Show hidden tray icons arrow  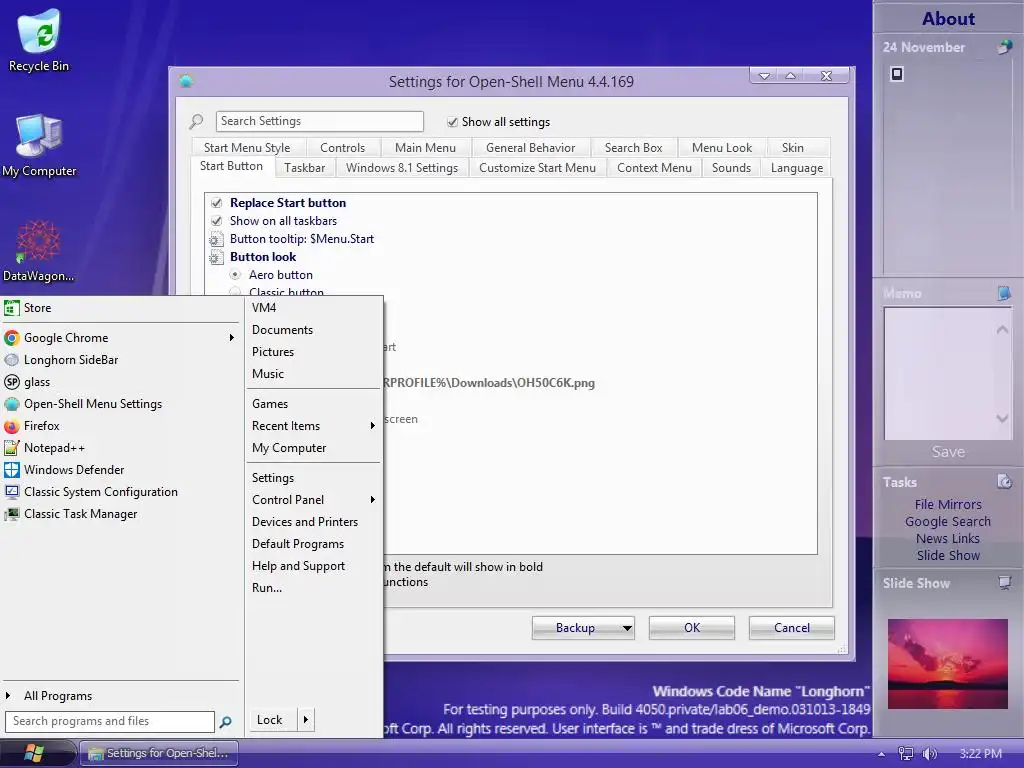point(881,754)
